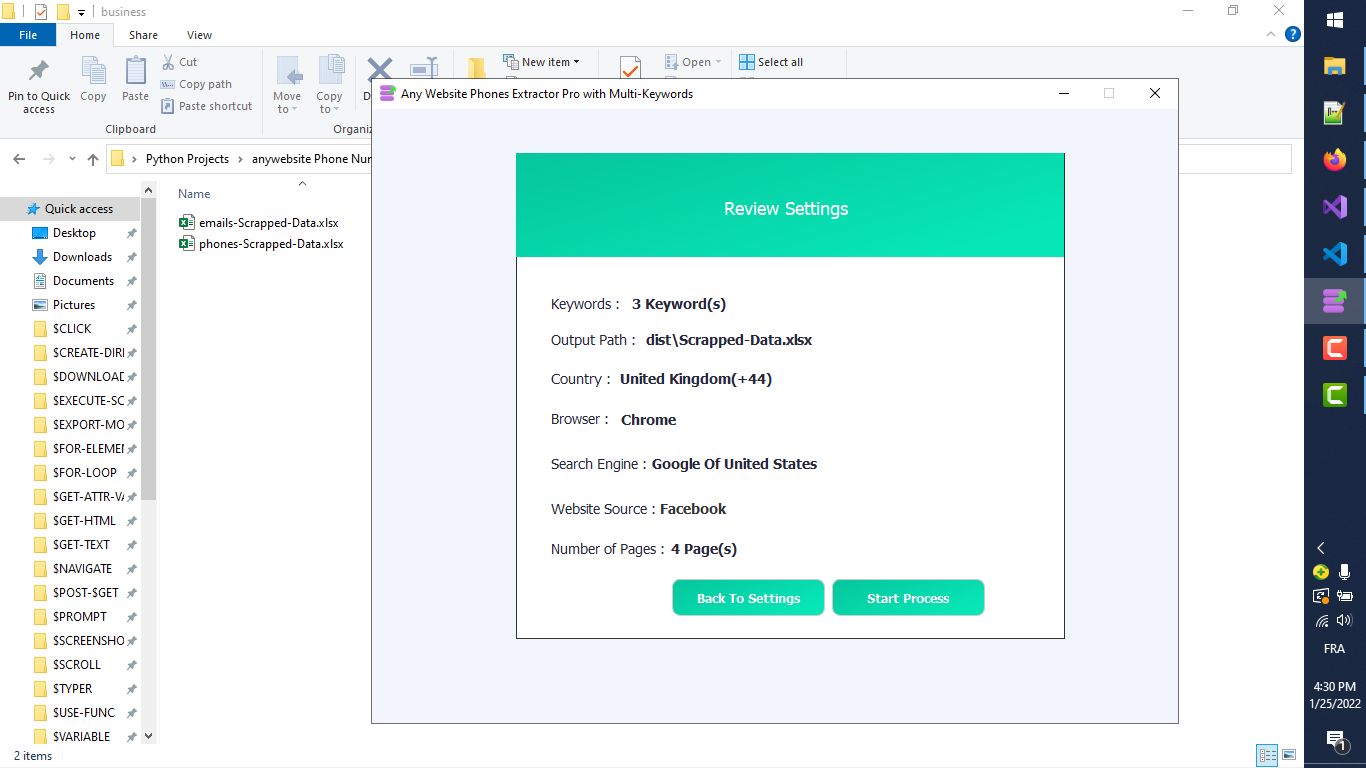Open the green Camtasia taskbar icon
Viewport: 1366px width, 768px height.
(1335, 395)
